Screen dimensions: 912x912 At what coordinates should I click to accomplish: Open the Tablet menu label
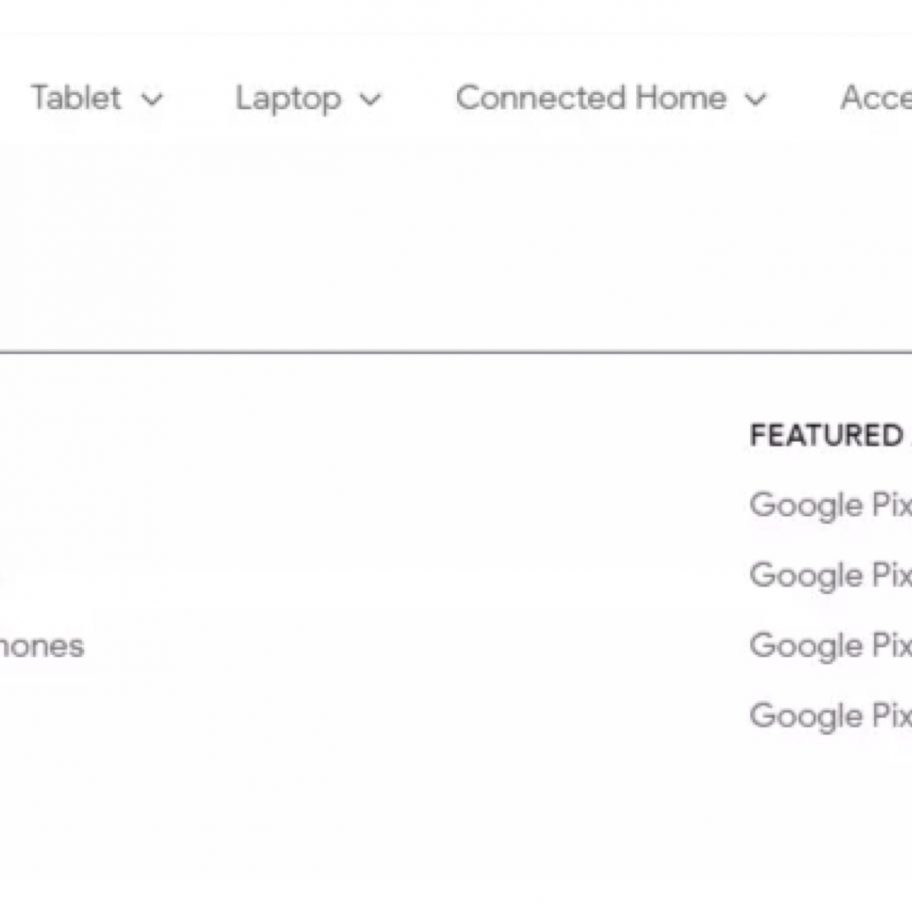pos(76,98)
